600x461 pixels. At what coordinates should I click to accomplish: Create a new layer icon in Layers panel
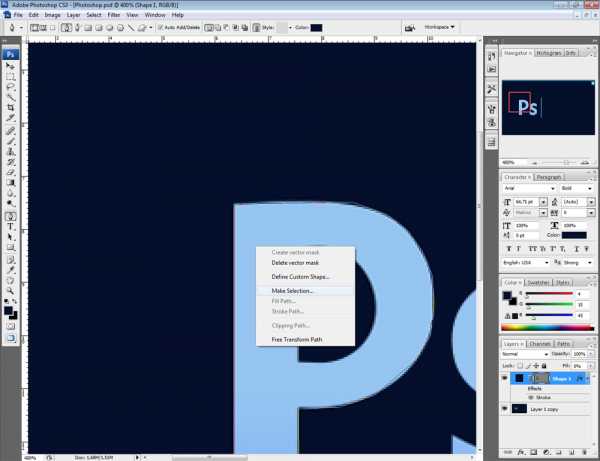tap(572, 452)
